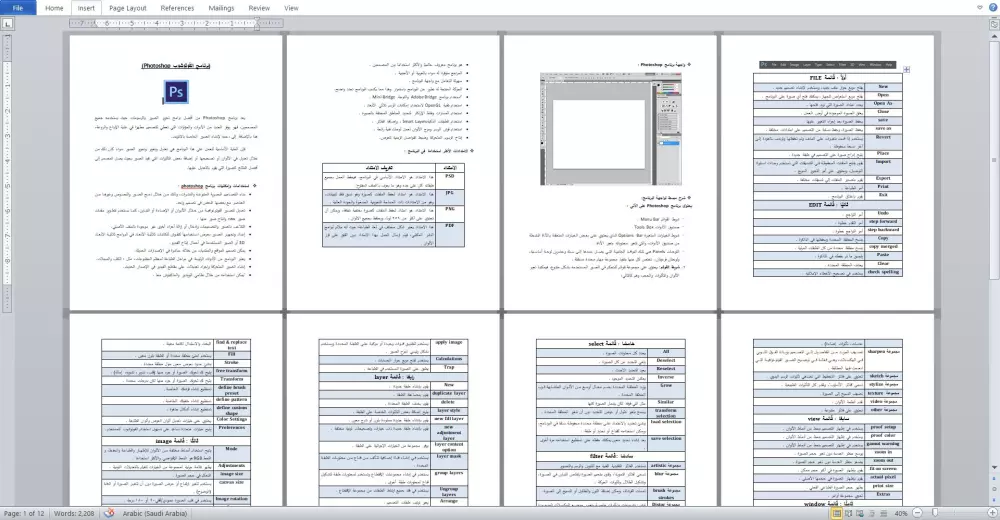Click the vertical scrollbar up arrow
Viewport: 1000px width, 520px height.
point(994,36)
